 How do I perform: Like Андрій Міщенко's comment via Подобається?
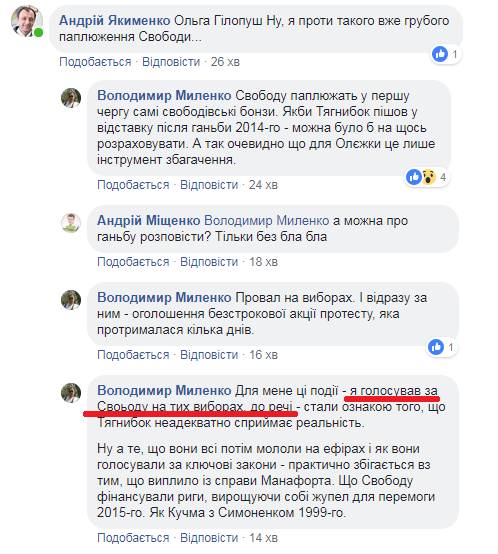(133, 262)
